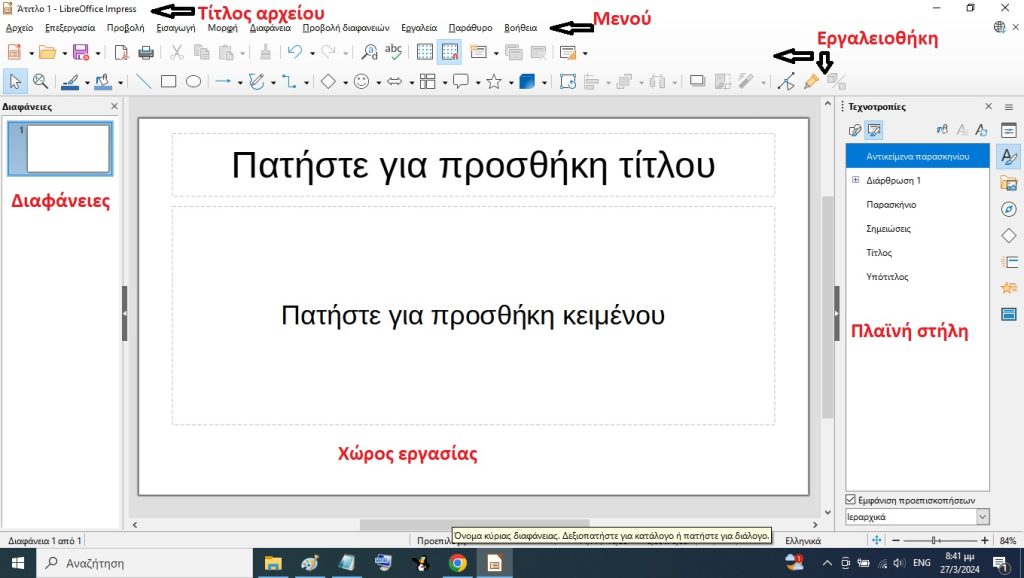The image size is (1024, 578).
Task: Select the Block Arrows tool
Action: 394,82
